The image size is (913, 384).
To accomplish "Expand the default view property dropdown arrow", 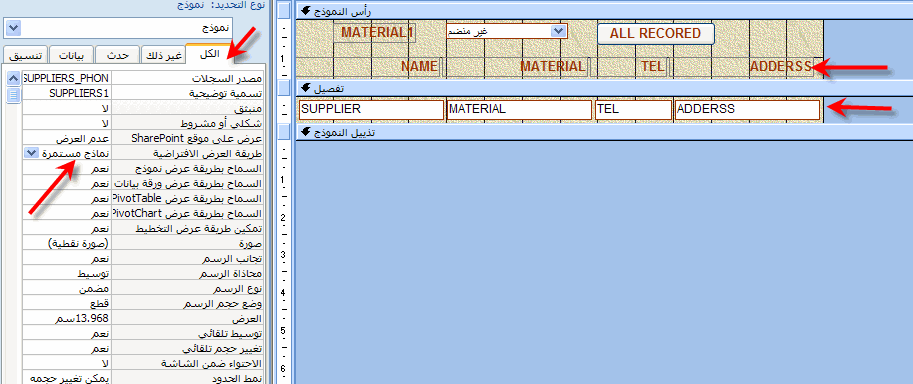I will (30, 153).
